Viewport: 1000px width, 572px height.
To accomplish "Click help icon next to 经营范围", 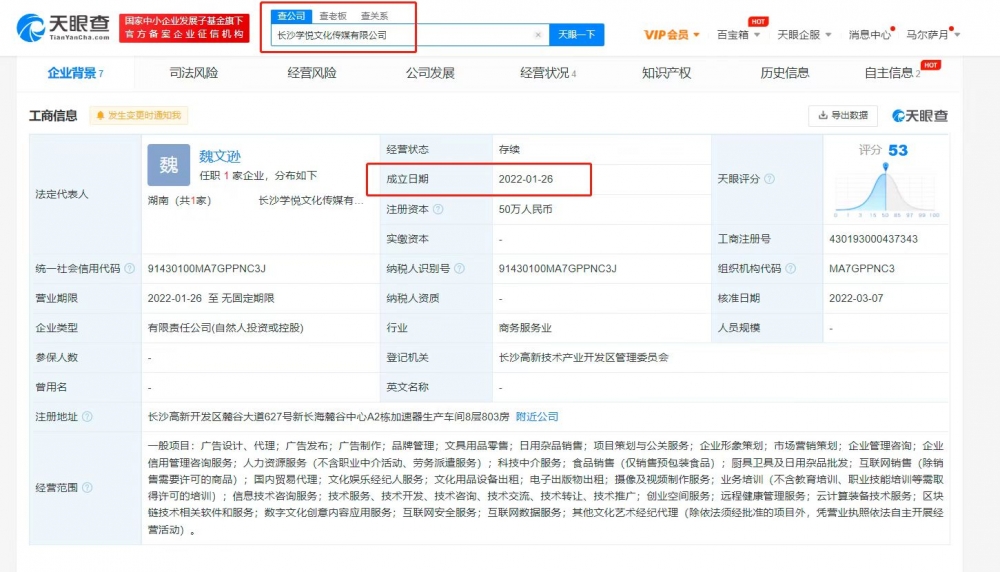I will [87, 488].
